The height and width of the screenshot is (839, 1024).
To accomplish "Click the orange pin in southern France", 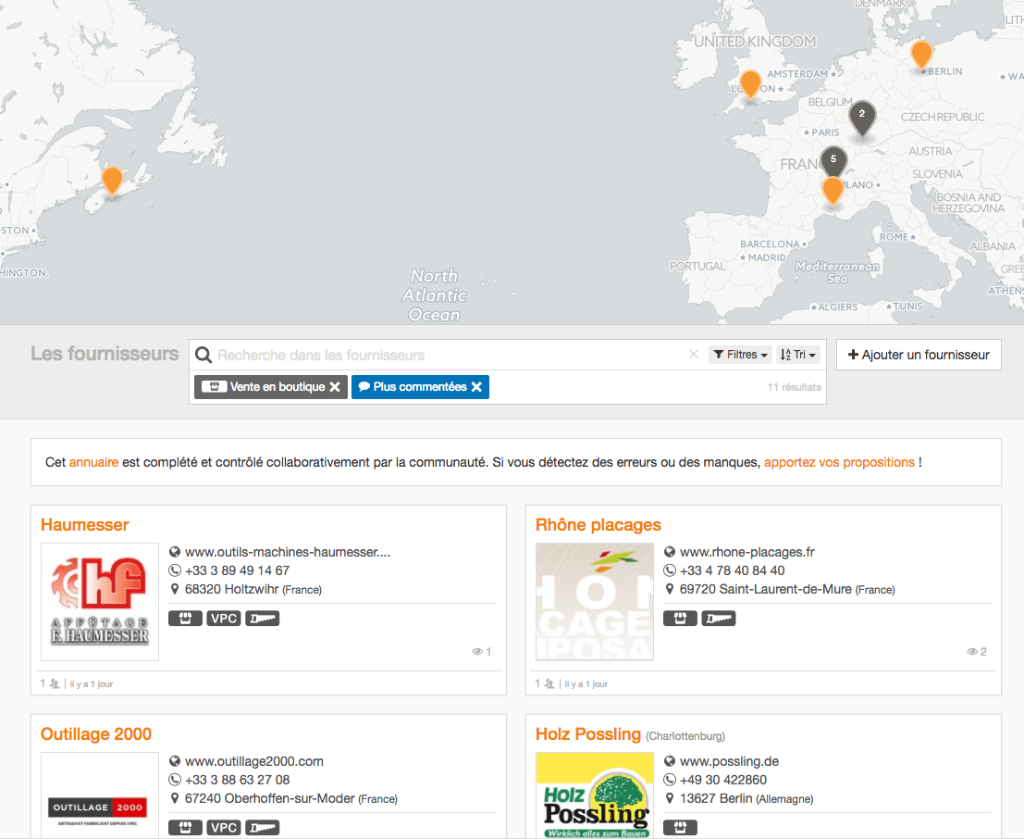I will pyautogui.click(x=833, y=191).
